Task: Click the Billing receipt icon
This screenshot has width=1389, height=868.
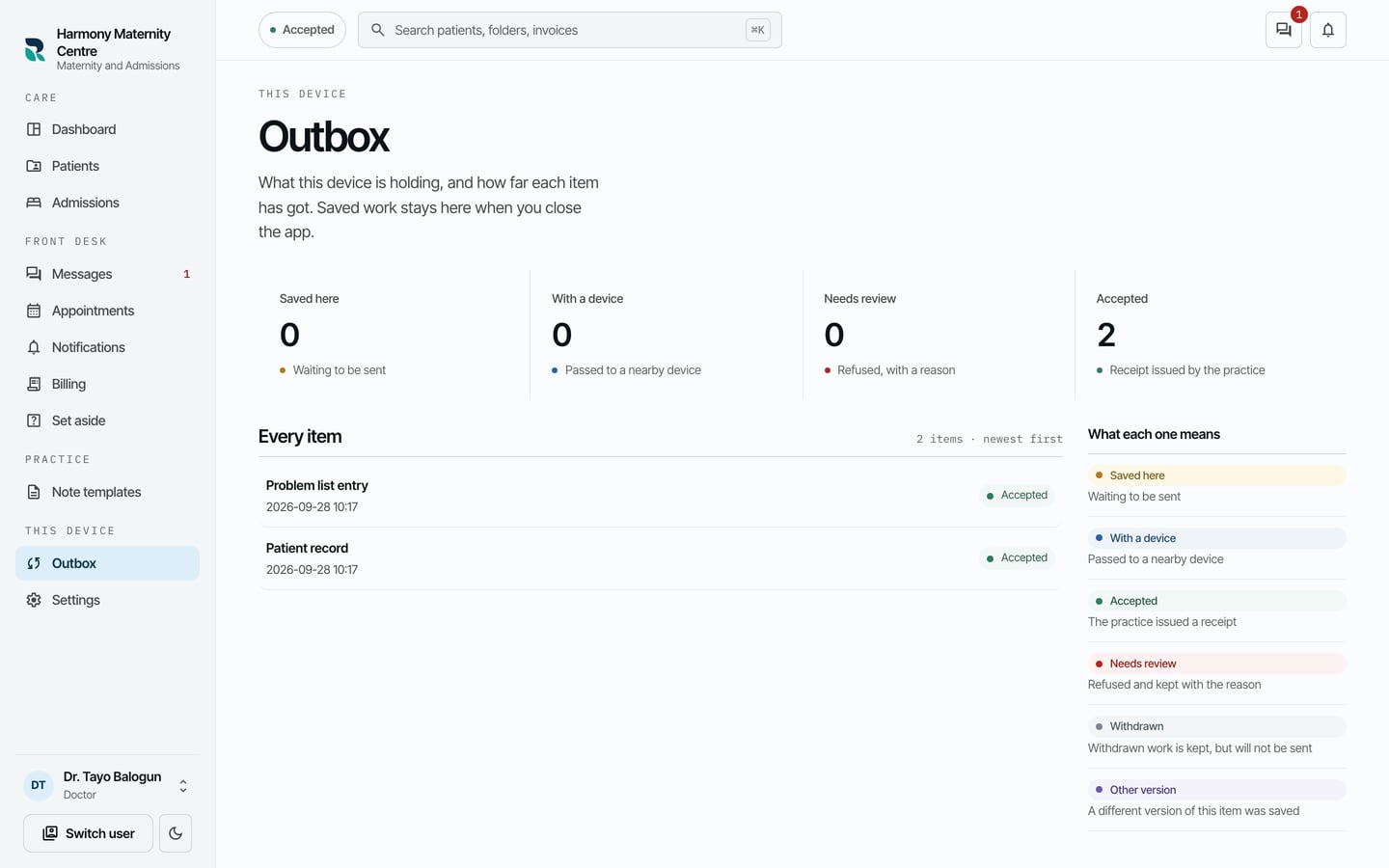Action: coord(34,384)
